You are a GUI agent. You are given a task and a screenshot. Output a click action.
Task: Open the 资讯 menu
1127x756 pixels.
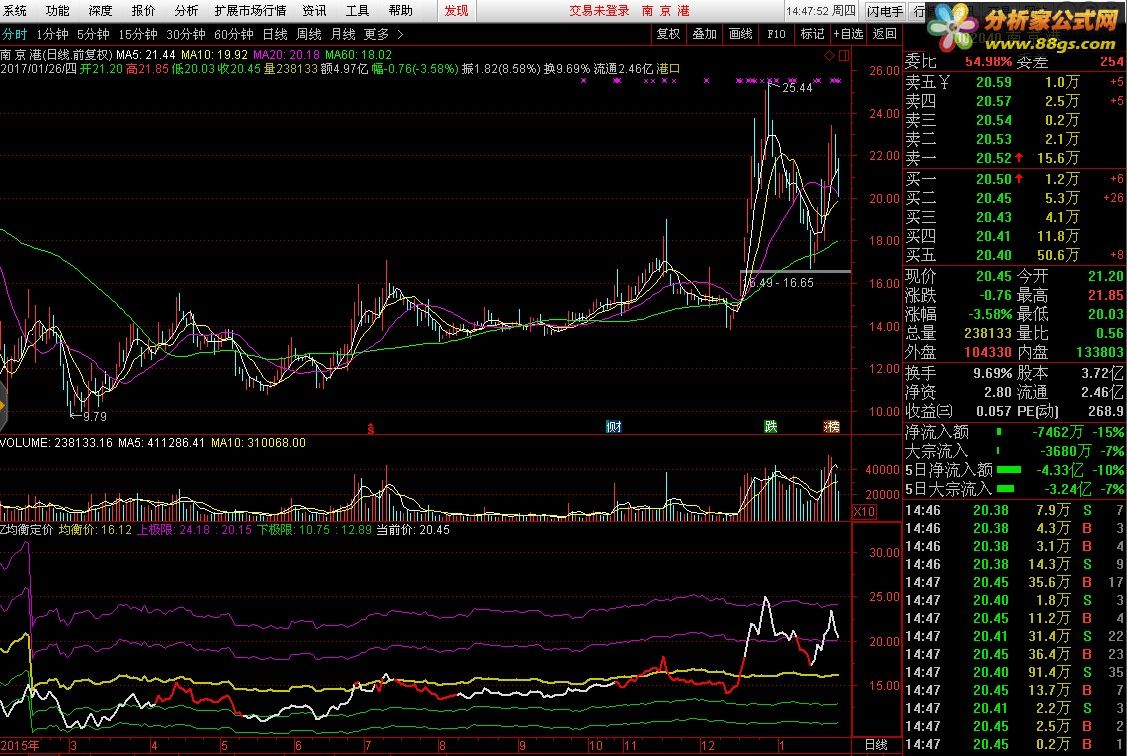314,10
